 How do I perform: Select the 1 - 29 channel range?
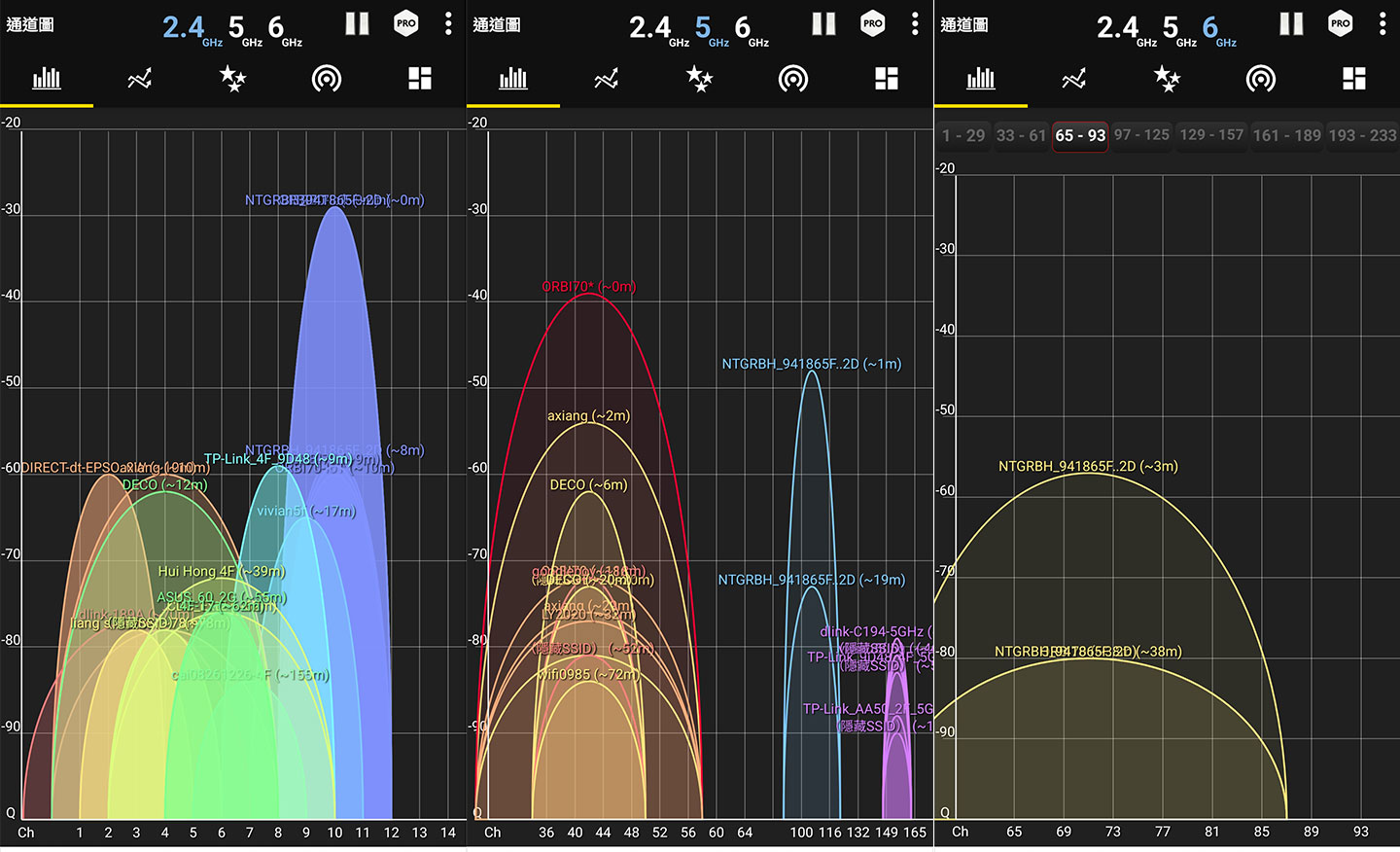pyautogui.click(x=963, y=135)
